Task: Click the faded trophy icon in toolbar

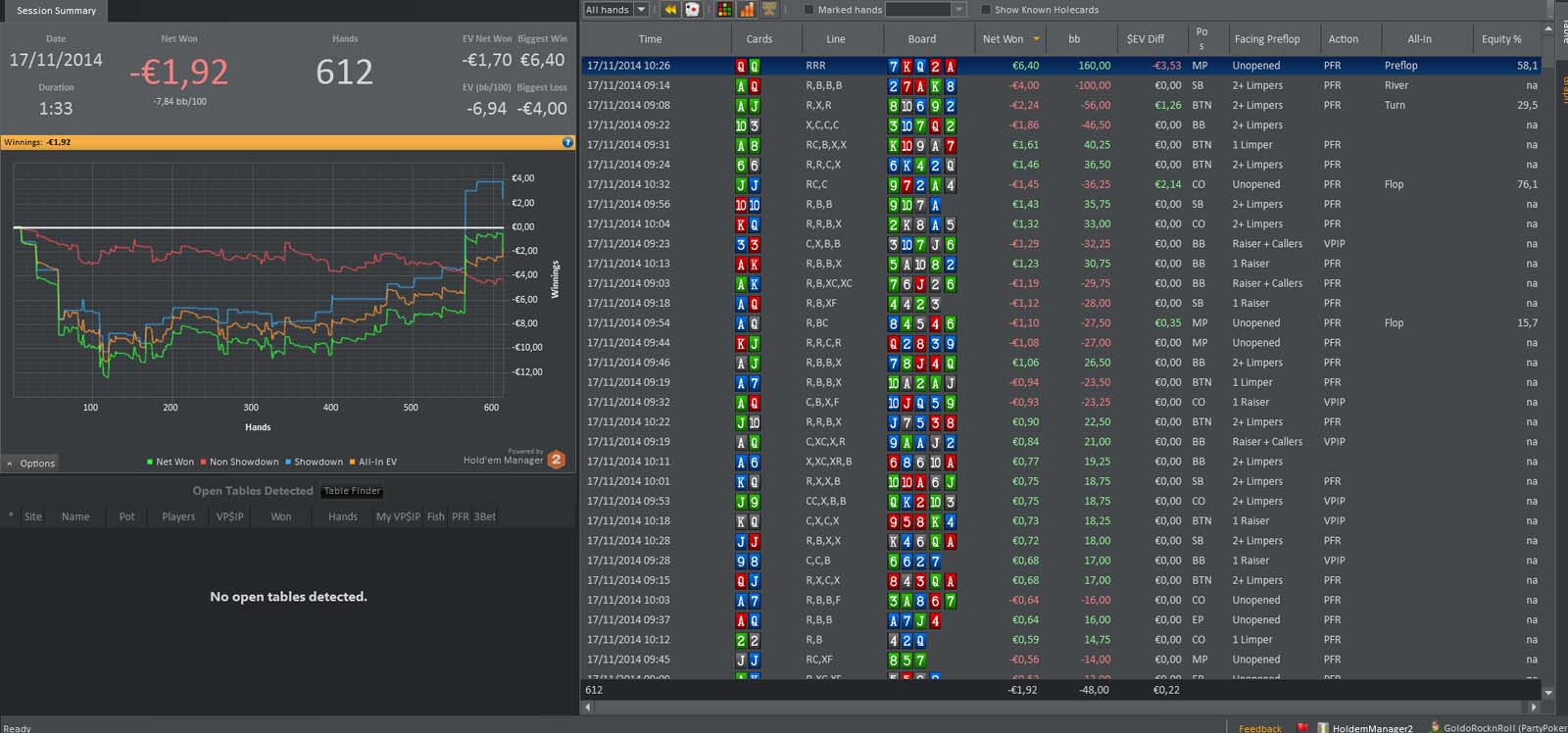Action: pyautogui.click(x=769, y=10)
